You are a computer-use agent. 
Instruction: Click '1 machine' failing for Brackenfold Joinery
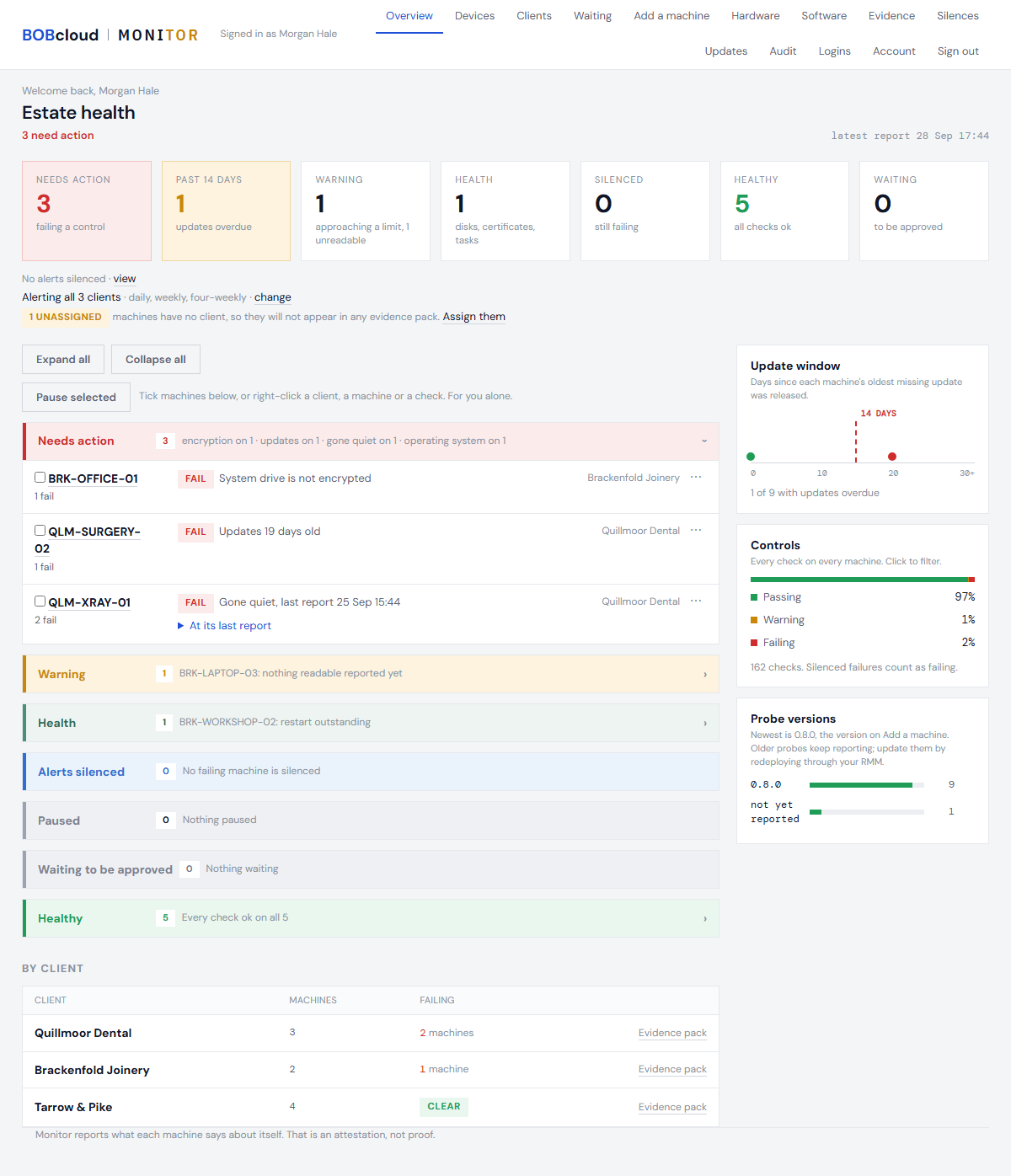(444, 1069)
